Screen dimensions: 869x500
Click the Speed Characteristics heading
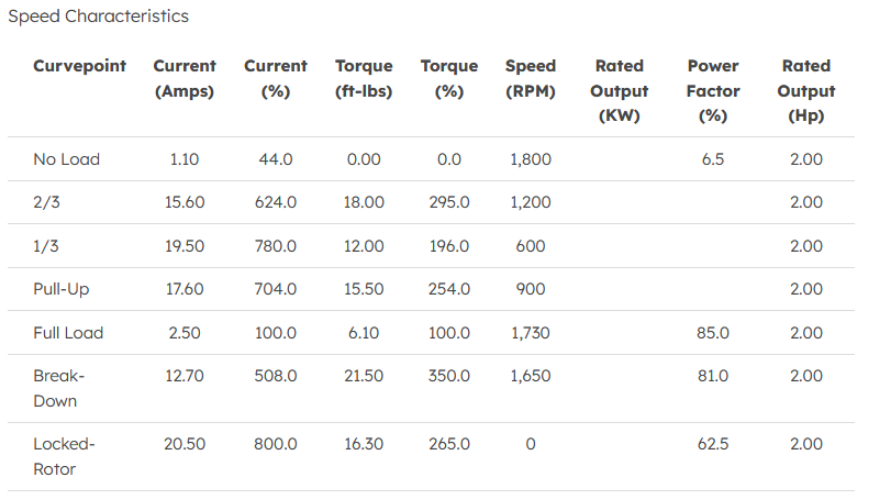(98, 17)
